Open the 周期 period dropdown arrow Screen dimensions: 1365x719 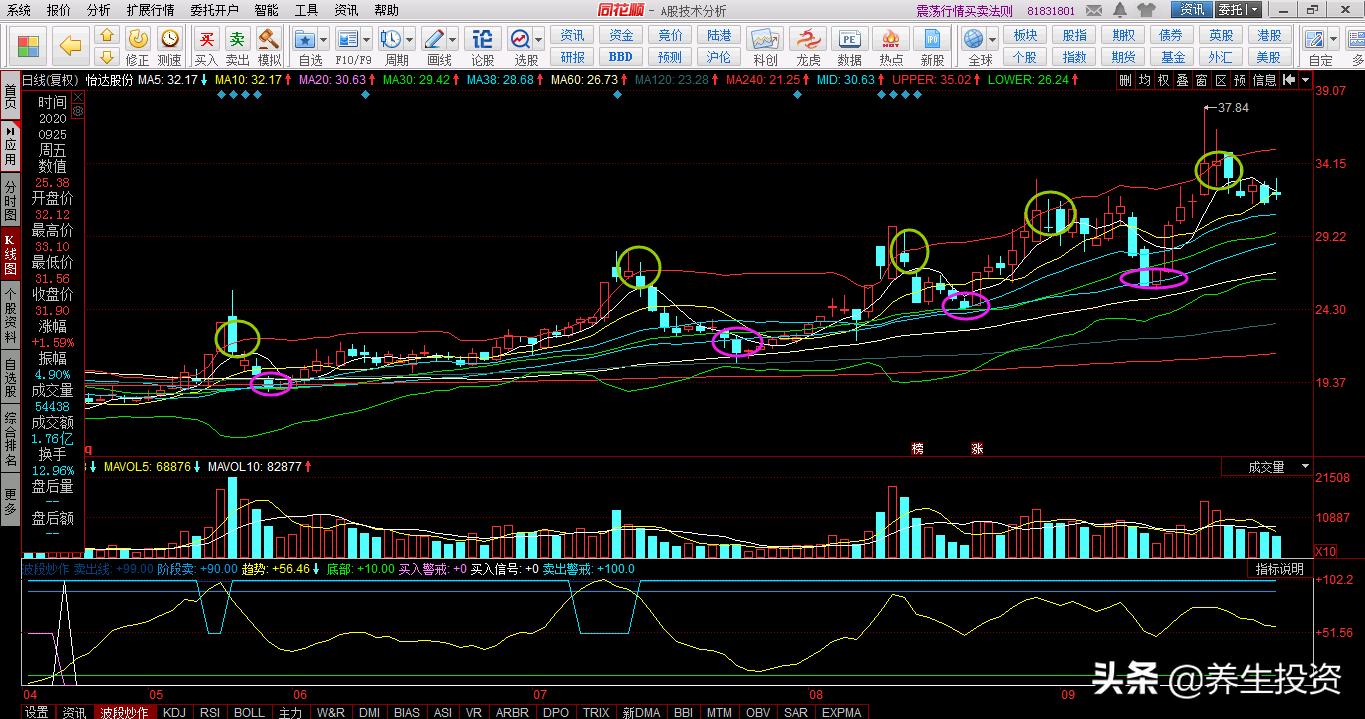point(410,40)
